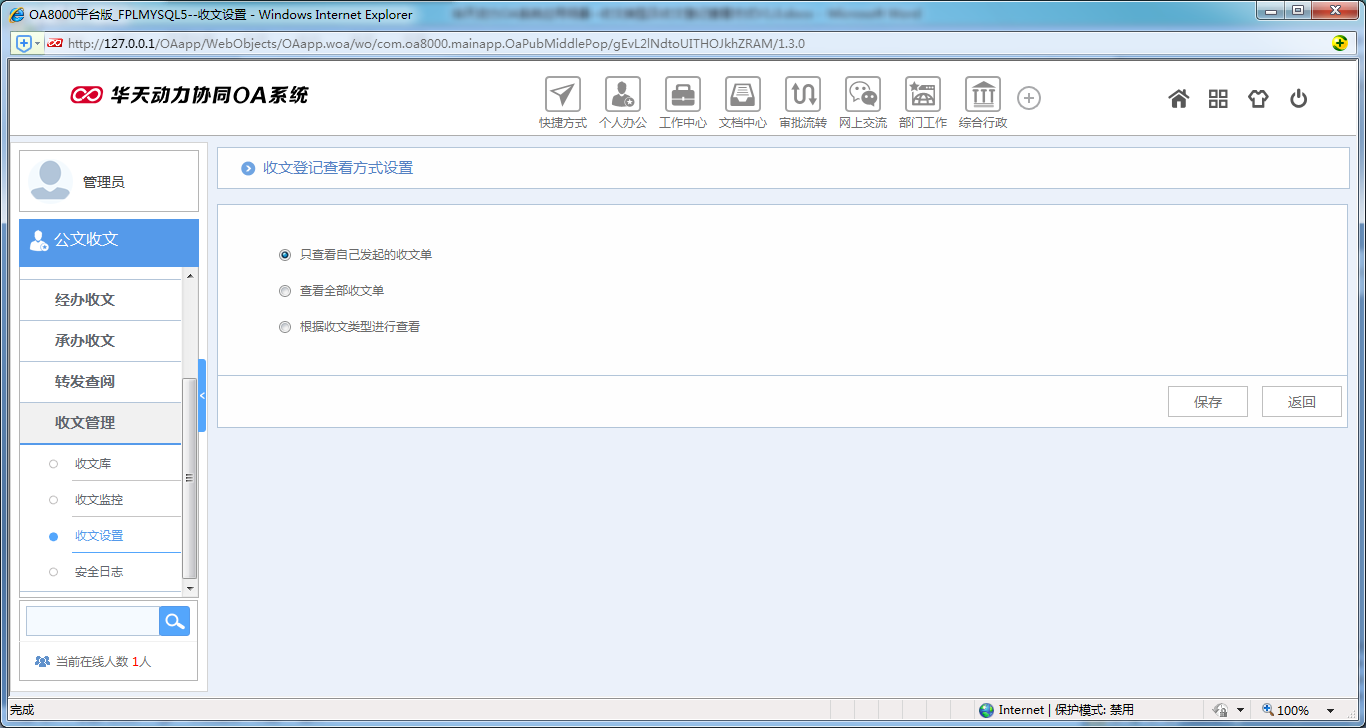Open the 审批流转 approval flow module
1366x728 pixels.
tap(802, 97)
